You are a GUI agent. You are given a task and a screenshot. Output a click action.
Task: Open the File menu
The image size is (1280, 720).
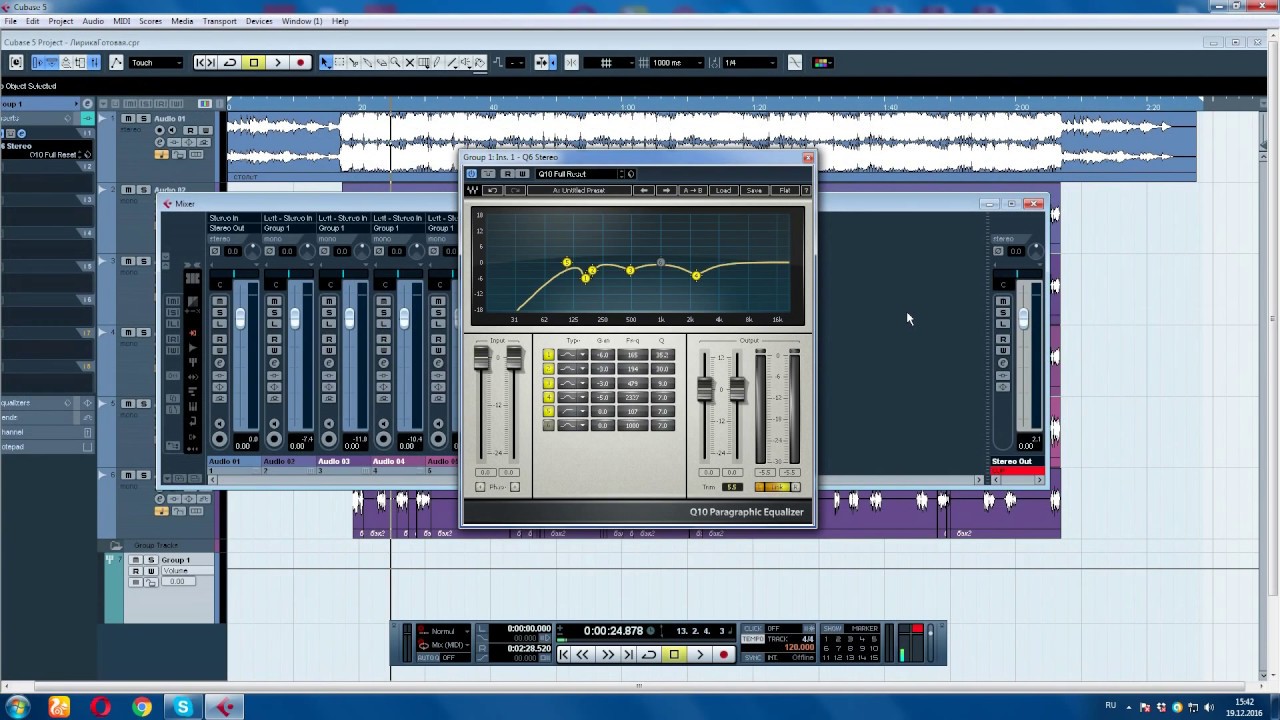[x=8, y=21]
